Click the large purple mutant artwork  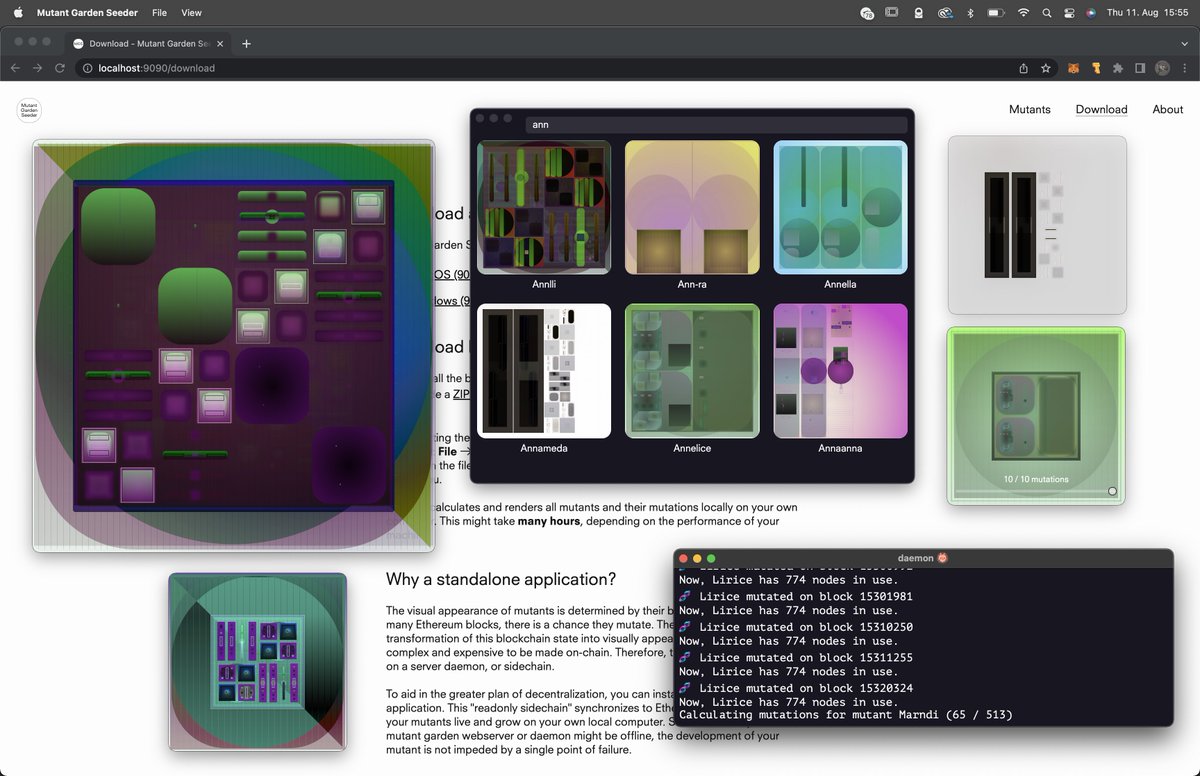233,346
